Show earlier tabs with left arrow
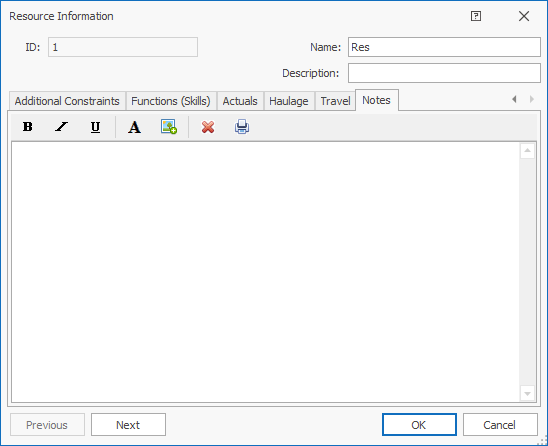Image resolution: width=548 pixels, height=446 pixels. [x=514, y=99]
